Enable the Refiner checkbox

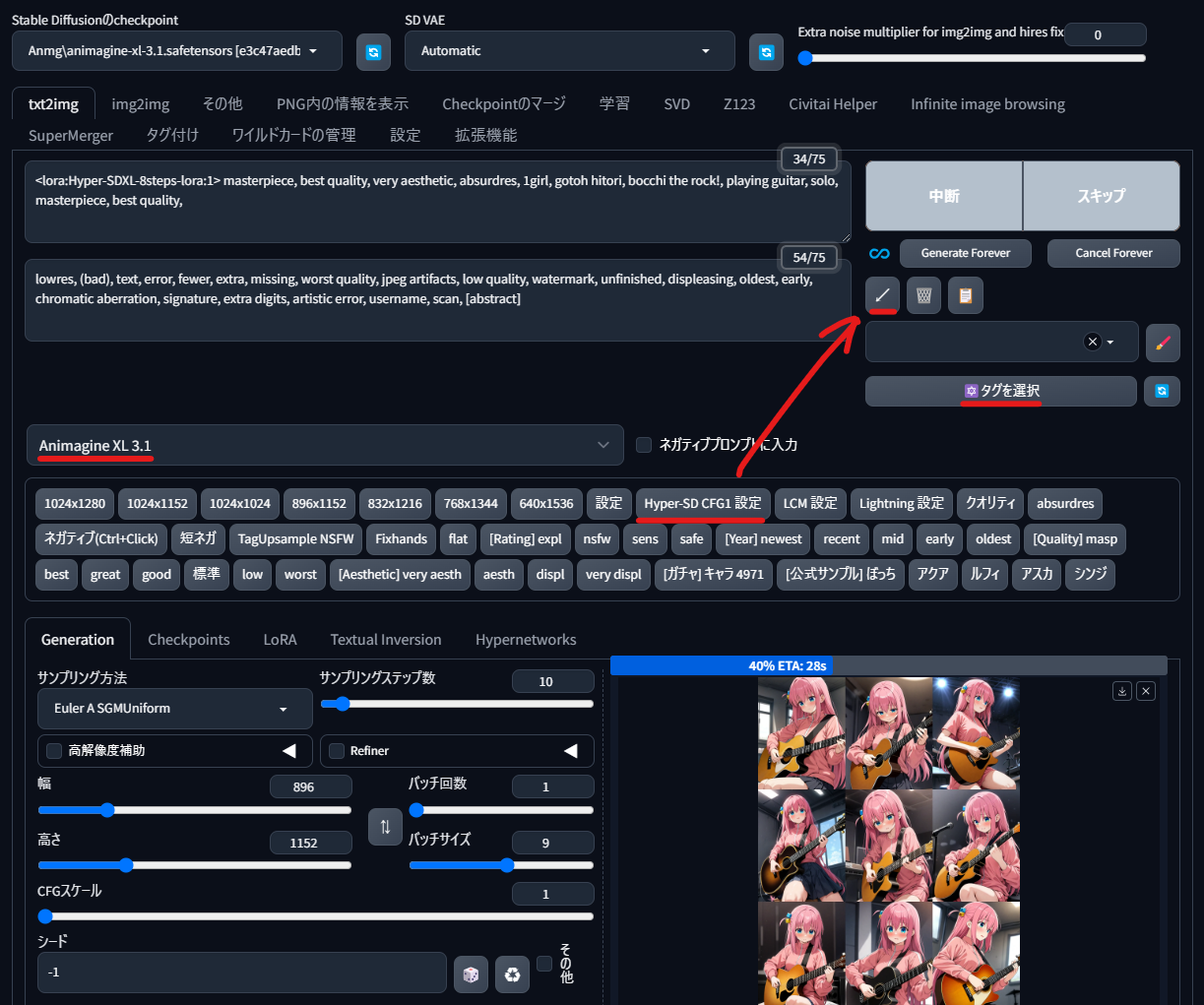coord(337,751)
